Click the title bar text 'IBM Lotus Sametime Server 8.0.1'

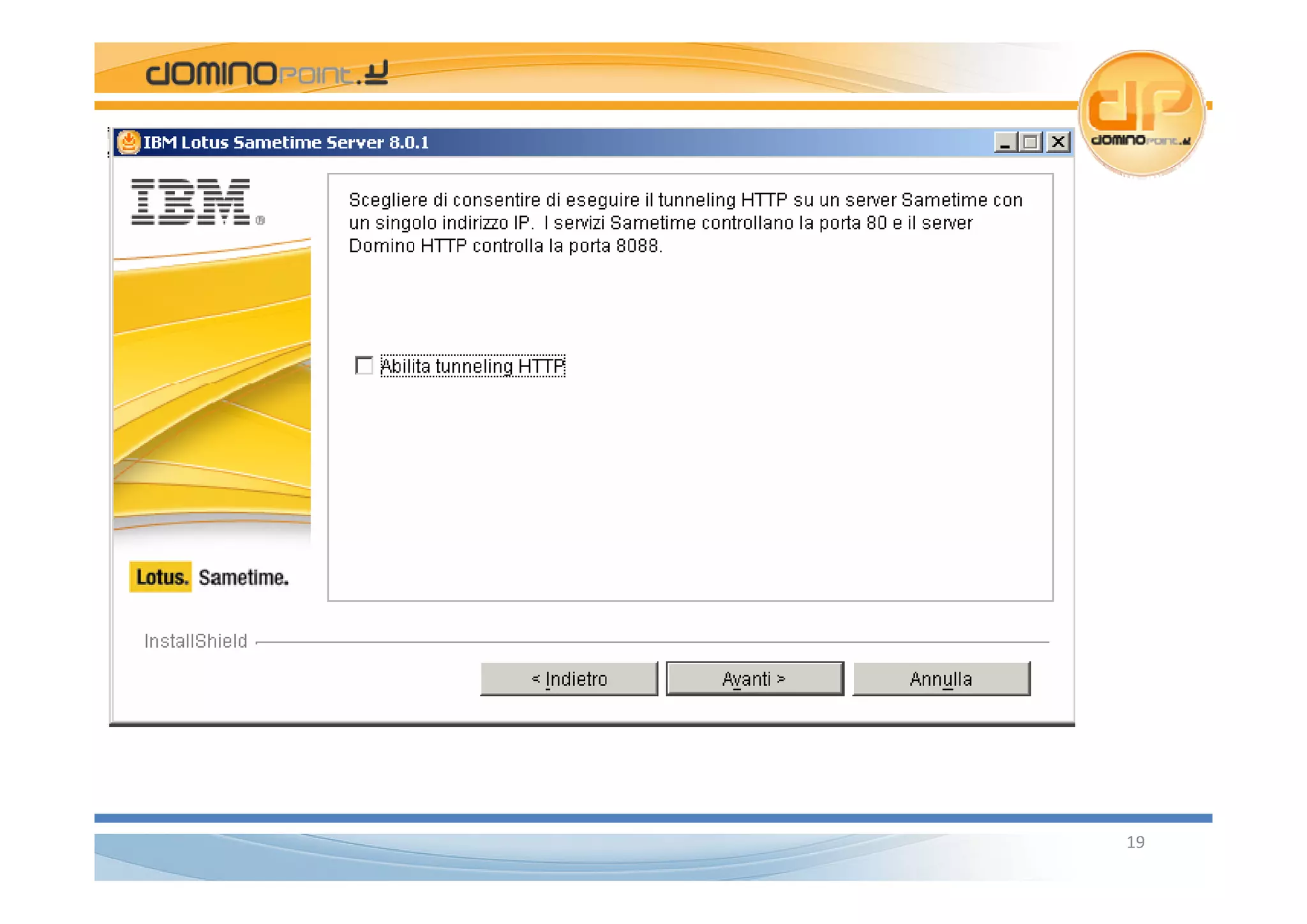coord(286,142)
